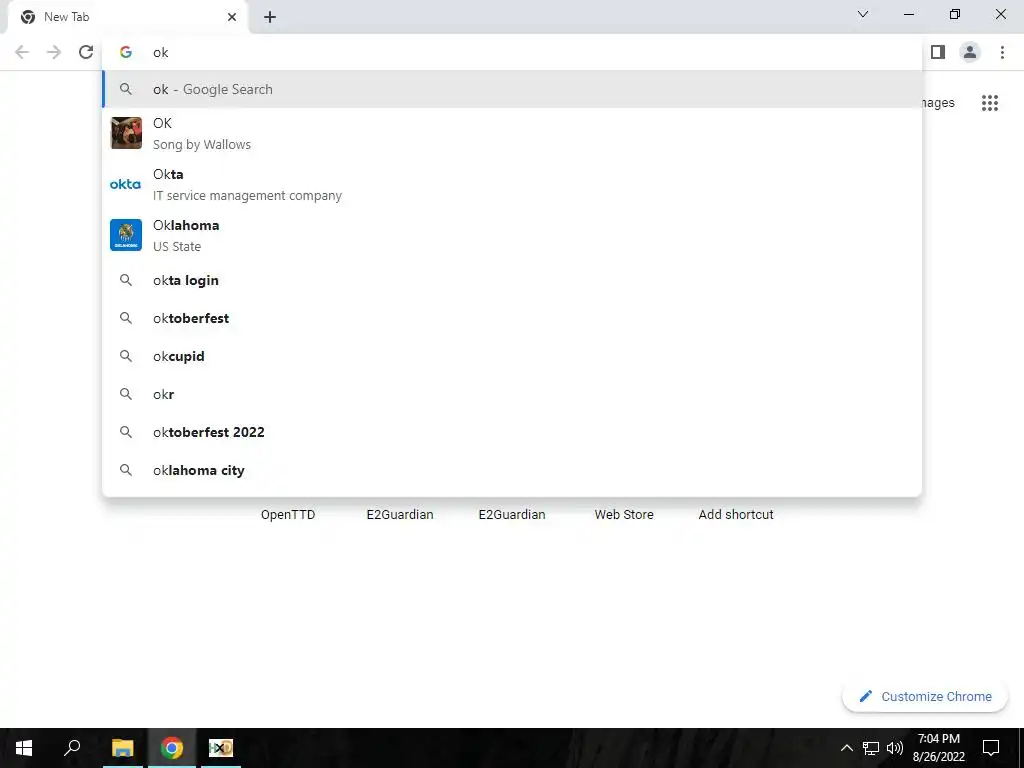Image resolution: width=1024 pixels, height=768 pixels.
Task: Select OK Song by Wallows suggestion
Action: pyautogui.click(x=513, y=133)
